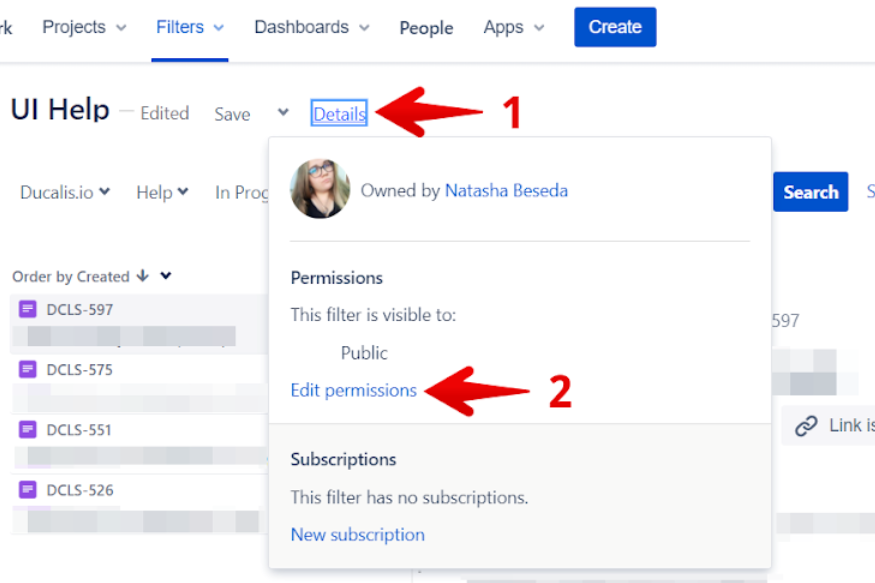
Task: Toggle the Created sort direction arrow
Action: click(140, 276)
